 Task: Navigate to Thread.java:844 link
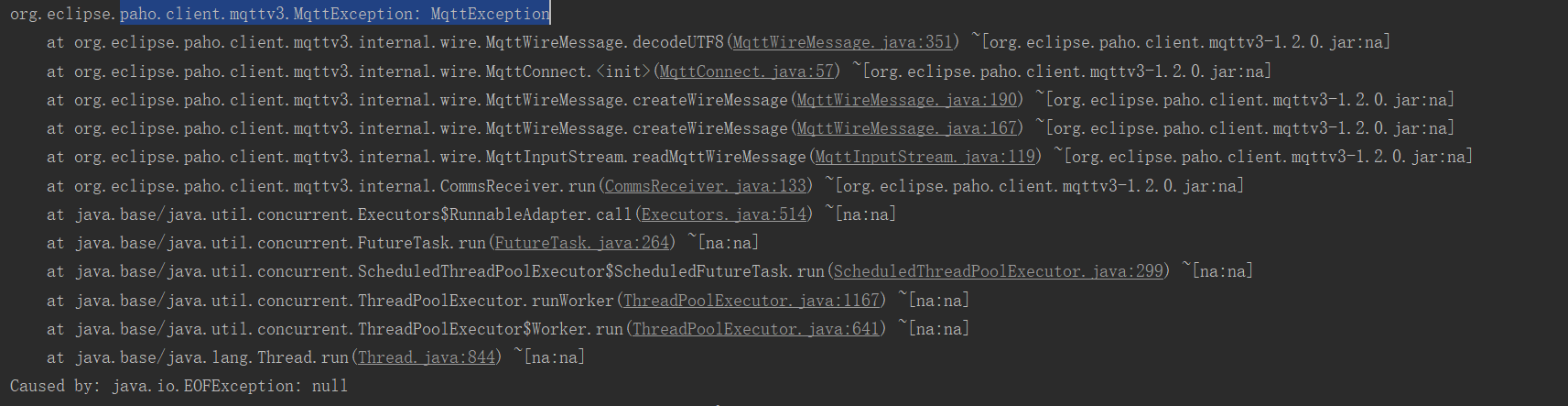tap(426, 357)
